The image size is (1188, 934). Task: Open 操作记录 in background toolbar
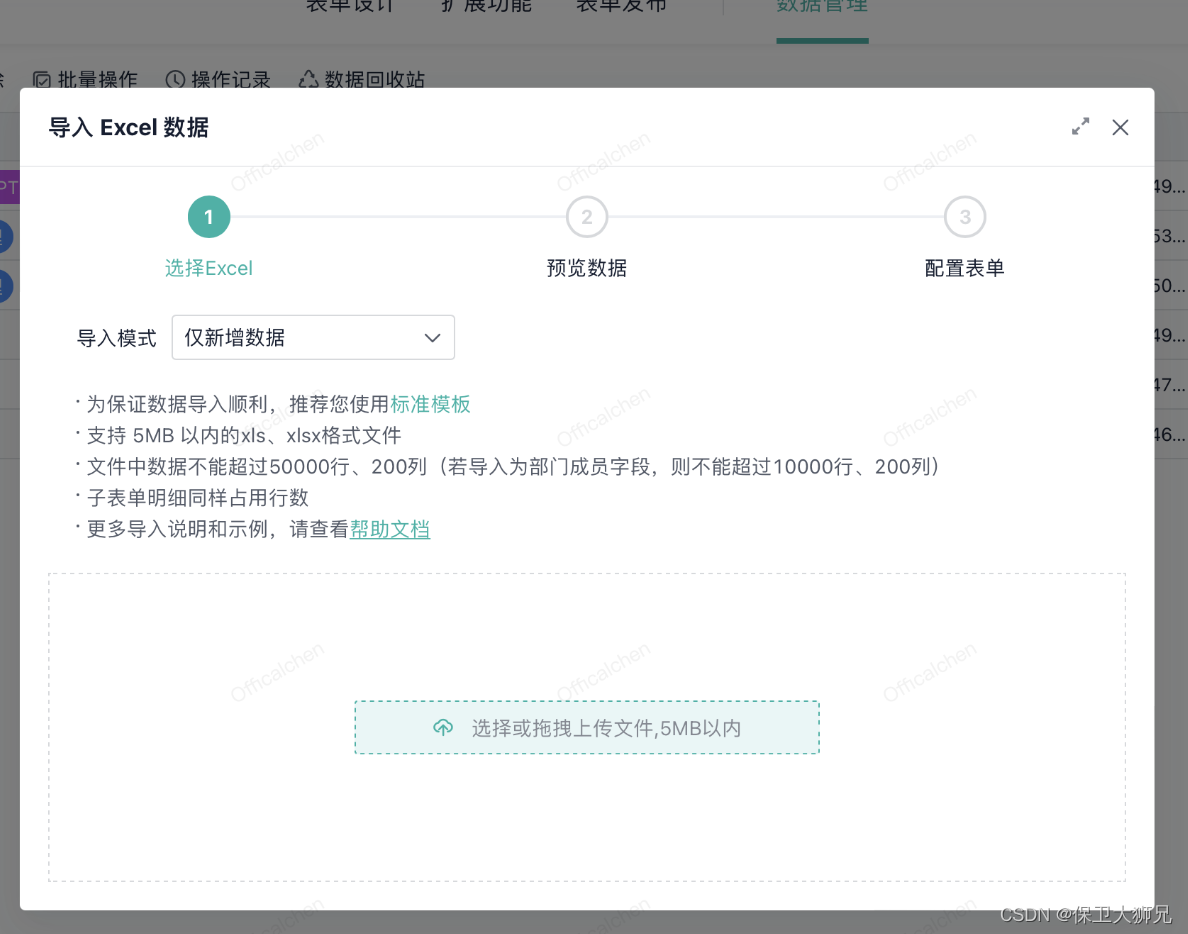[218, 80]
